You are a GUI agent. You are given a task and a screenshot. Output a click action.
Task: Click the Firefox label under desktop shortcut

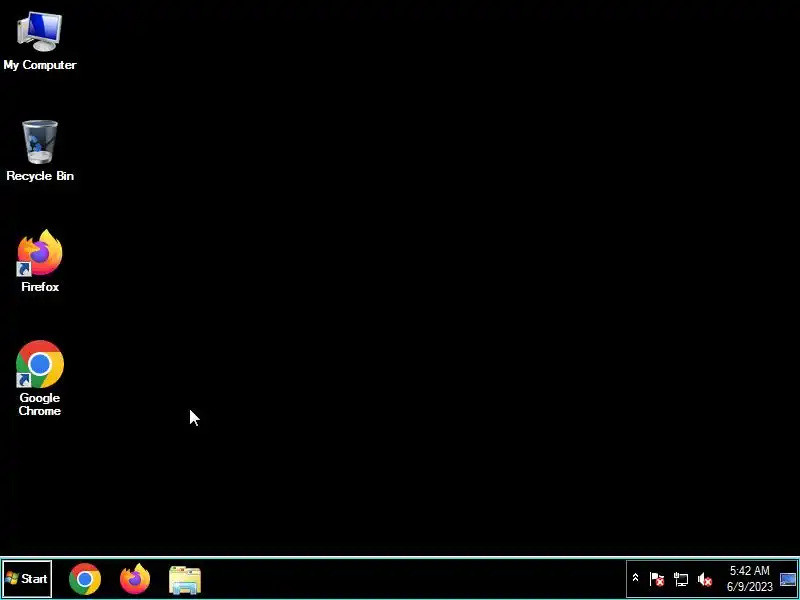click(x=40, y=287)
